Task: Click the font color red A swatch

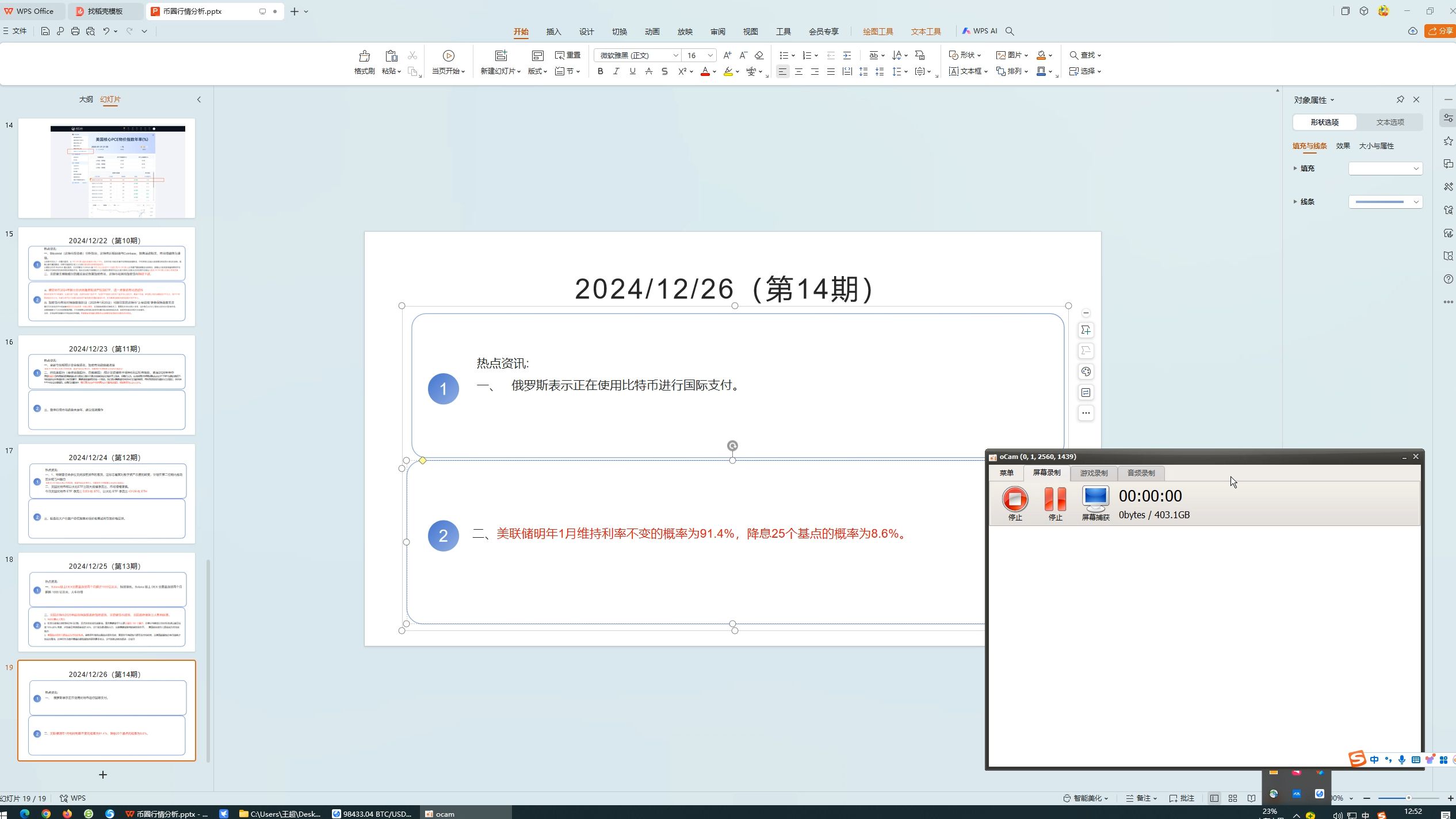Action: tap(705, 71)
